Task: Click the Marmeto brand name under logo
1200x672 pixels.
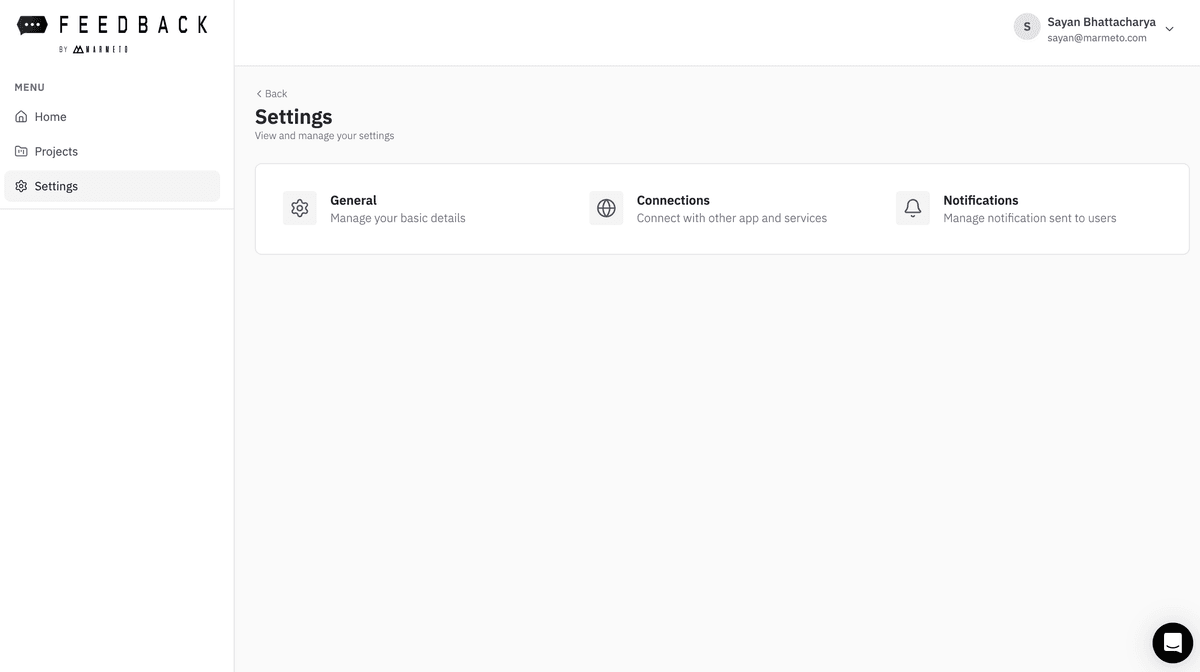Action: point(100,49)
